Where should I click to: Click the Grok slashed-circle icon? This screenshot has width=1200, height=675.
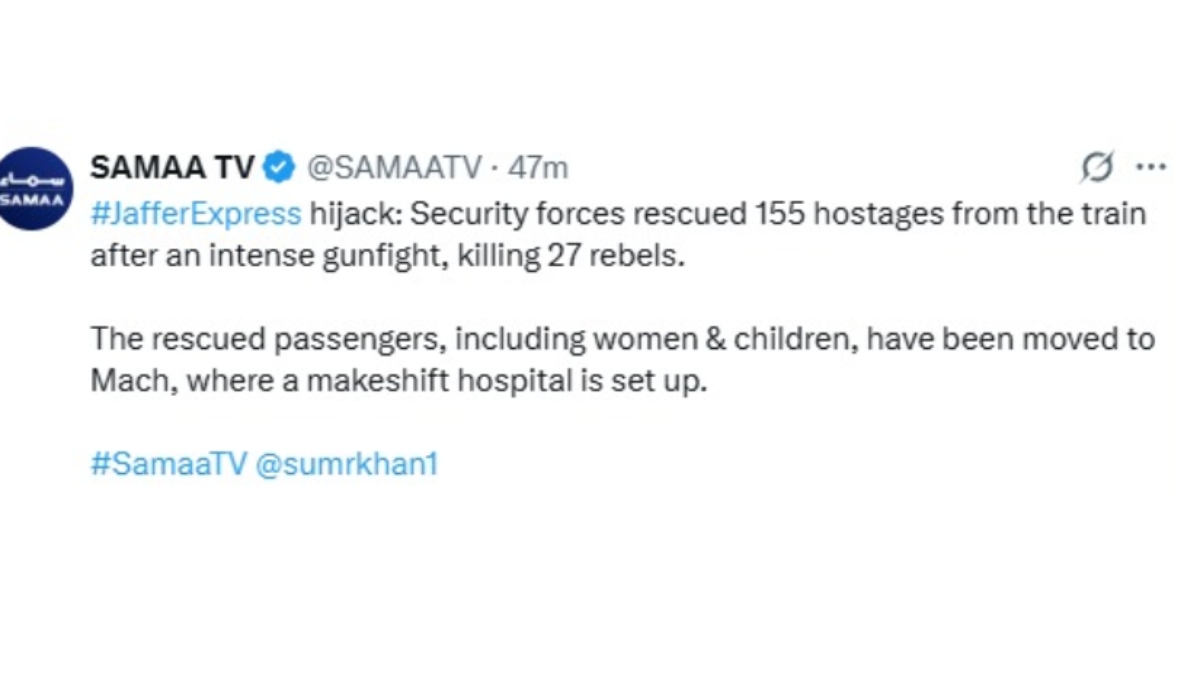1096,168
